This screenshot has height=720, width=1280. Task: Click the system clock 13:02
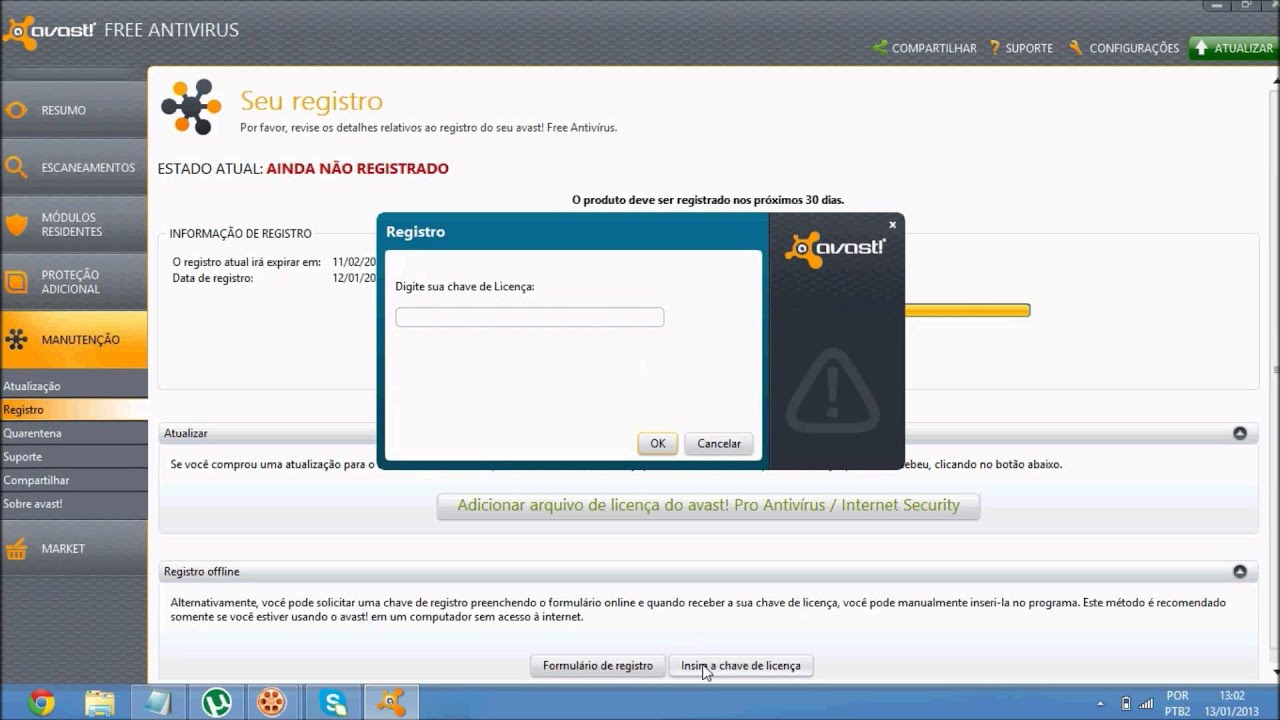1232,696
